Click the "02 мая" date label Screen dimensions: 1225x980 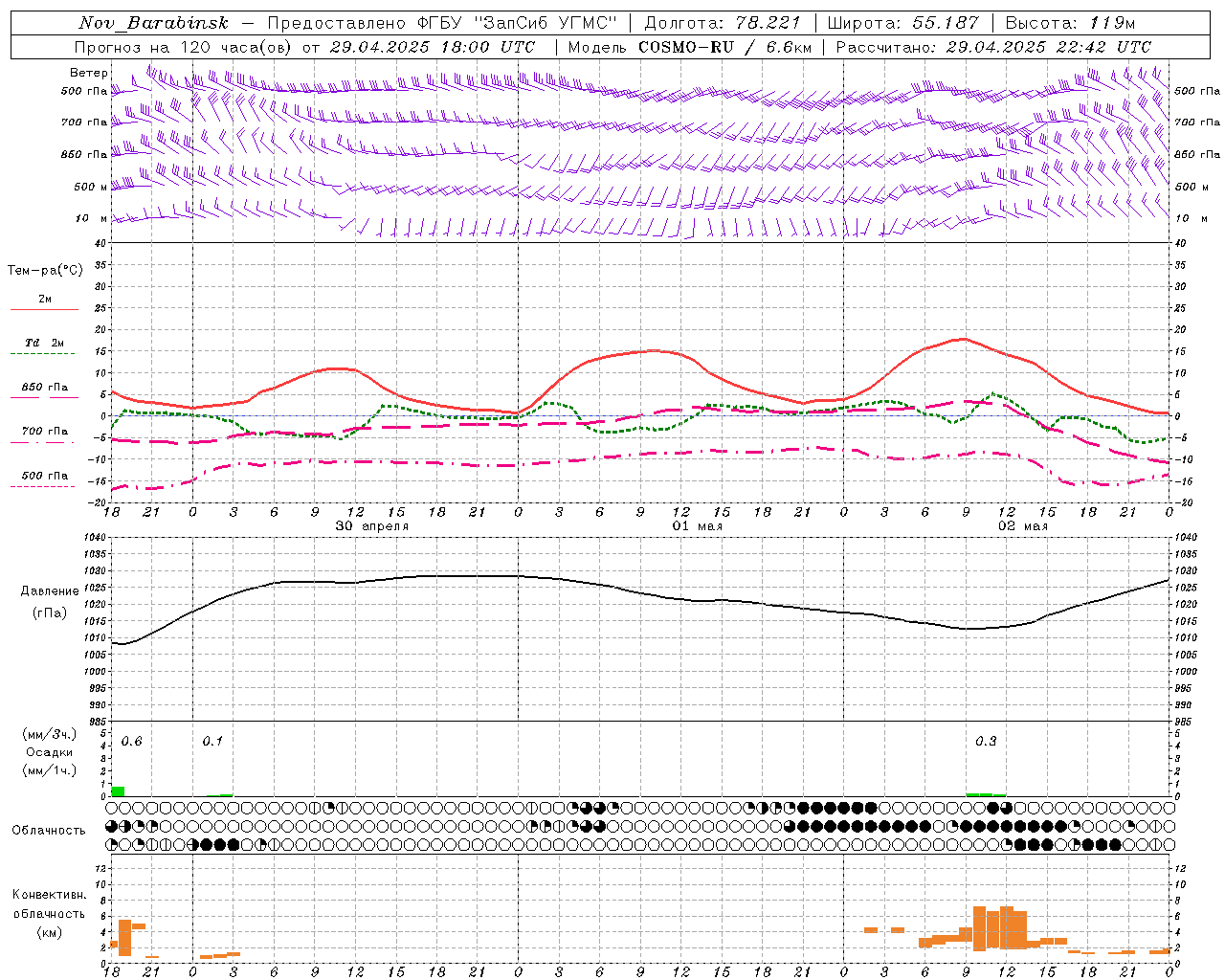(1023, 526)
